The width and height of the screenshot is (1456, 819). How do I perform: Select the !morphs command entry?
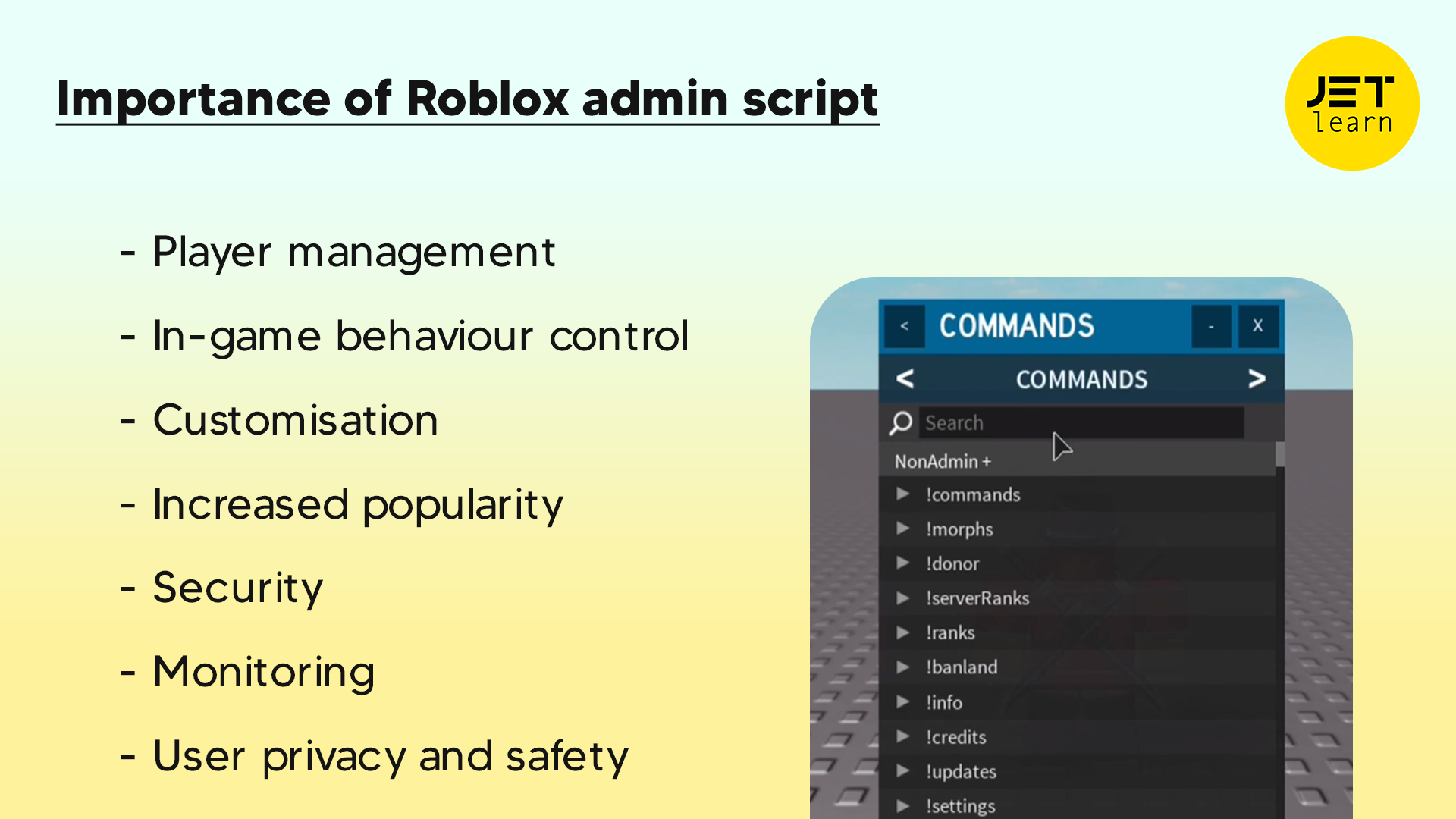click(960, 529)
